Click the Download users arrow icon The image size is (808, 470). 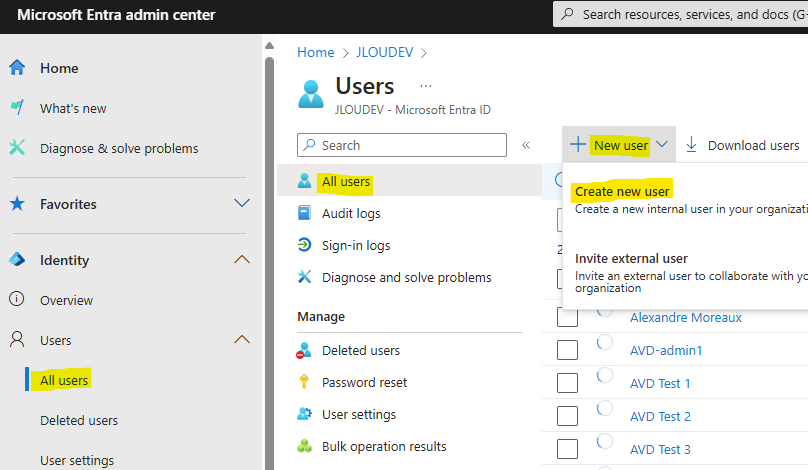pyautogui.click(x=692, y=145)
